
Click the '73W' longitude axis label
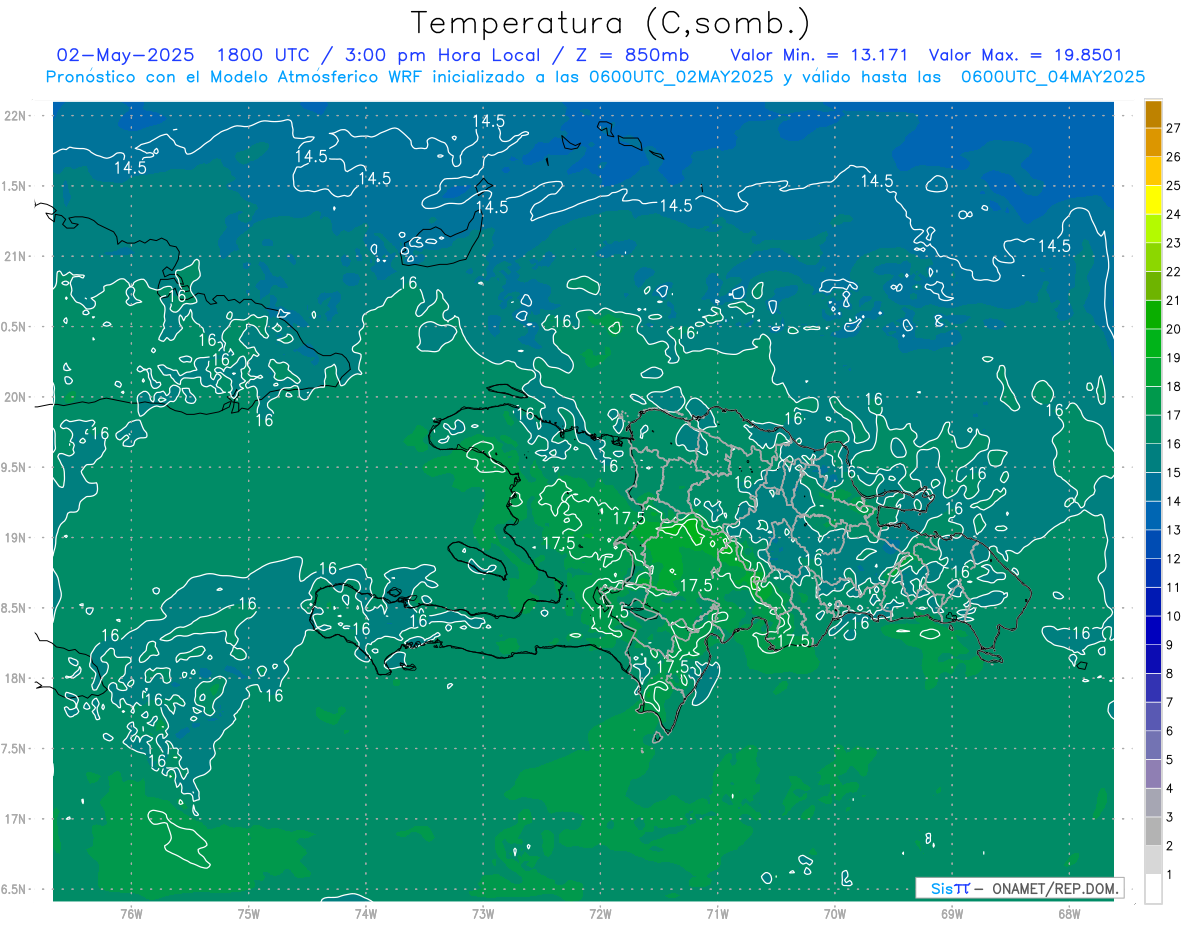[483, 913]
